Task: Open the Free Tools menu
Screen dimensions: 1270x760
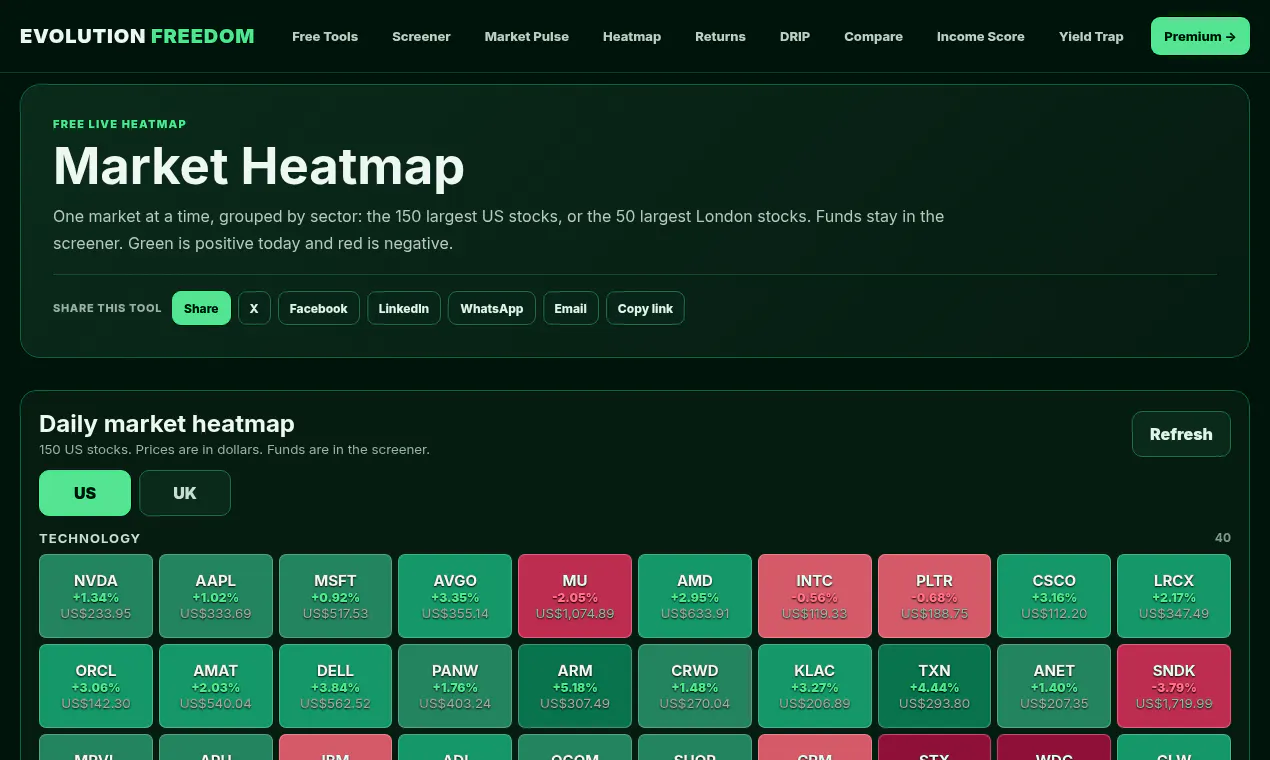Action: pyautogui.click(x=325, y=36)
